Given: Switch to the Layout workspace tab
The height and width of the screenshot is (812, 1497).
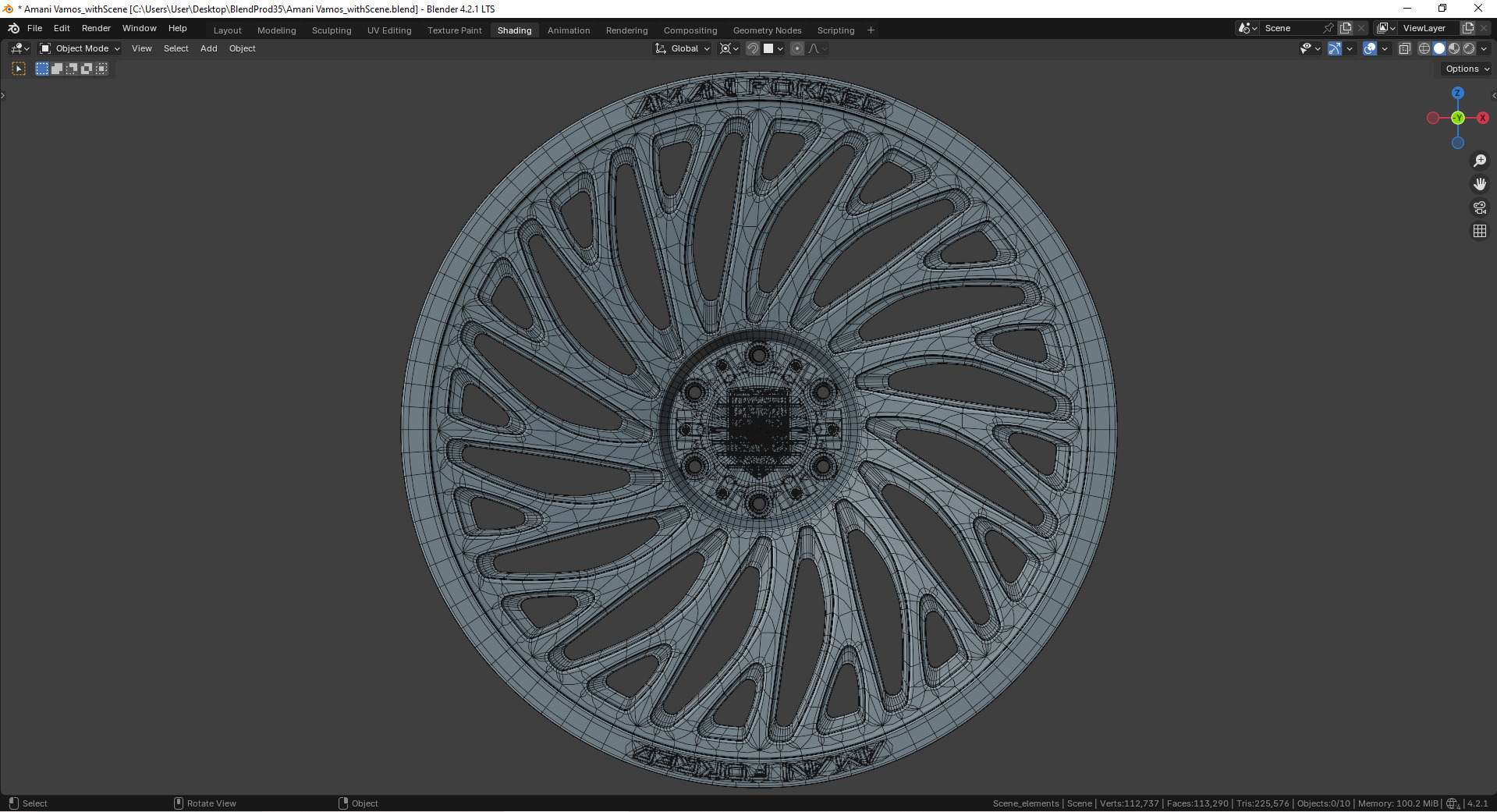Looking at the screenshot, I should click(228, 30).
